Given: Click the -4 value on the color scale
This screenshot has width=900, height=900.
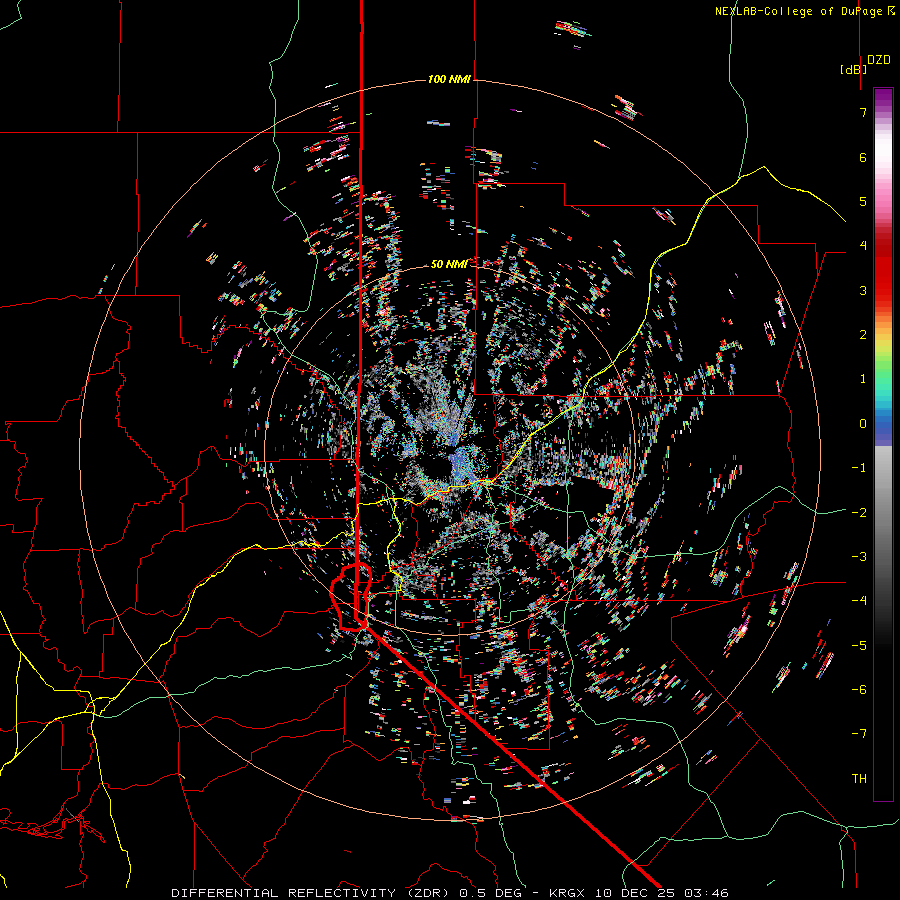Looking at the screenshot, I should (x=859, y=601).
